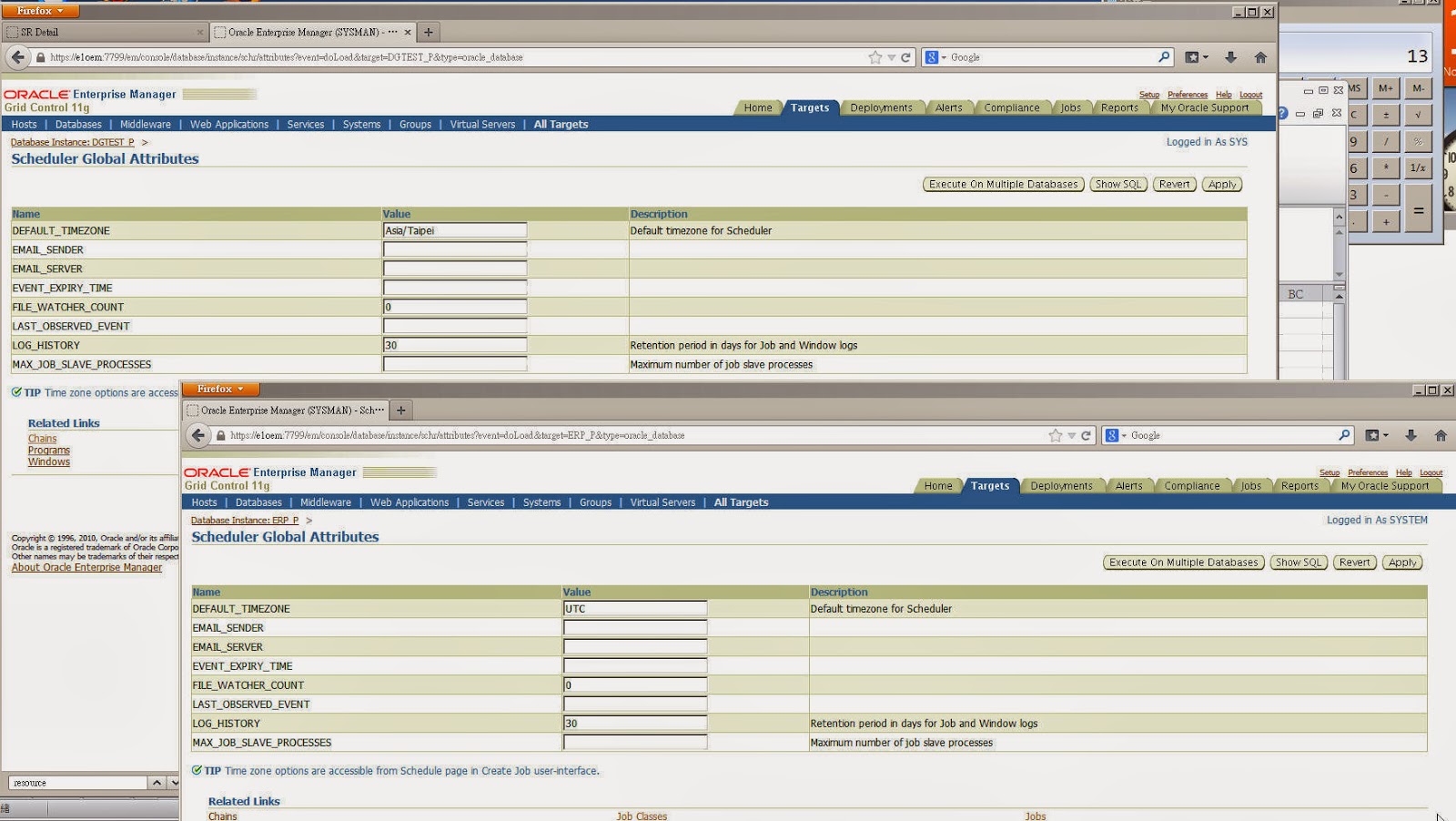Open the My Oracle Support tab in the ERP_P window

point(1385,486)
